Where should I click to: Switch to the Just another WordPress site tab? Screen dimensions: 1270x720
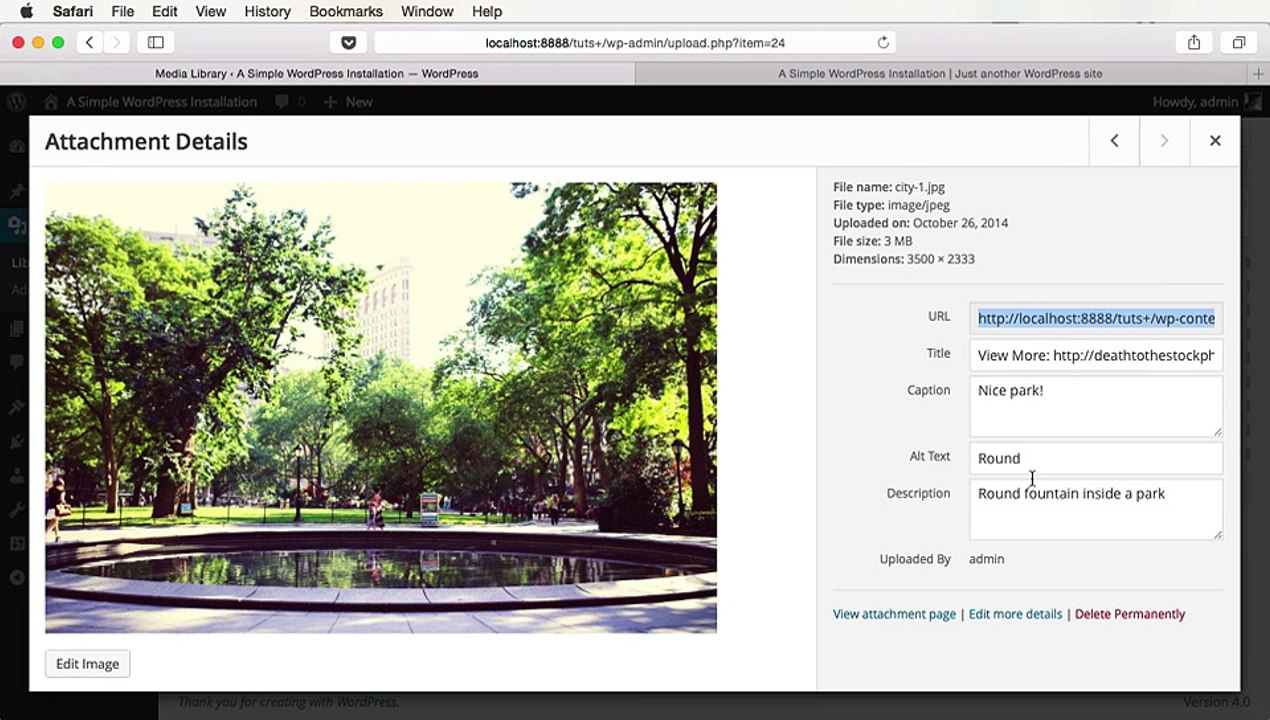940,73
